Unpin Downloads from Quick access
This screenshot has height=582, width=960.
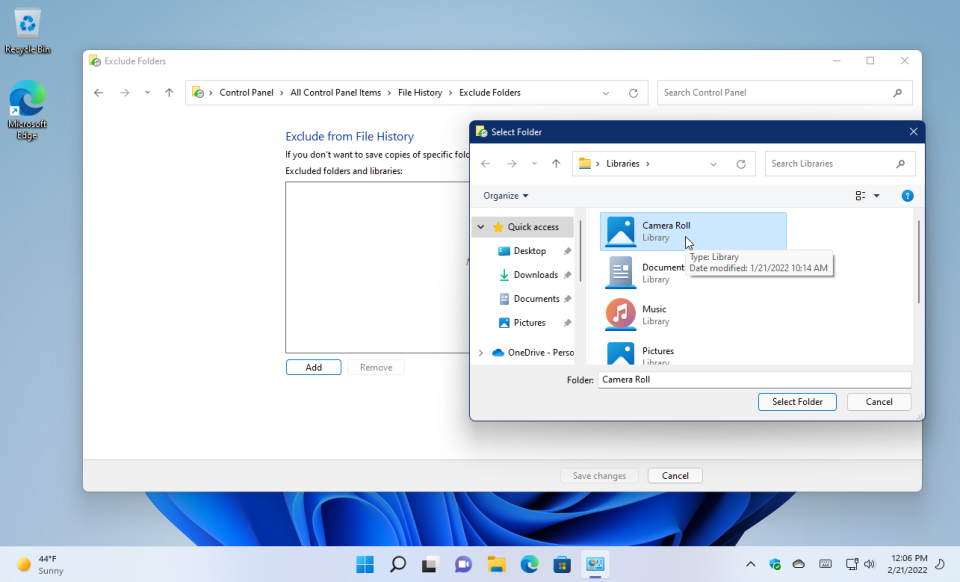(567, 274)
